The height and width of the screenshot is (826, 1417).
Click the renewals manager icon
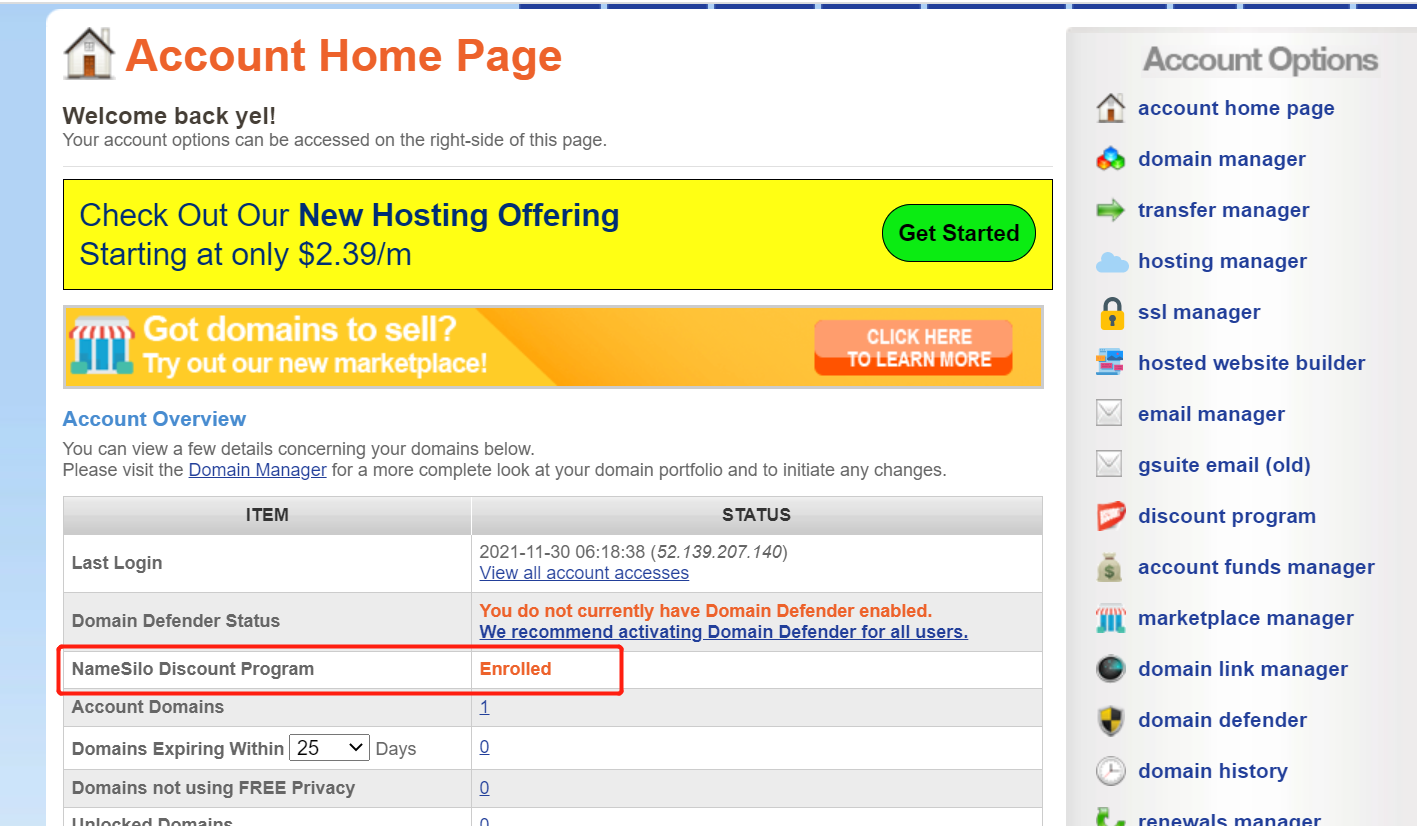[1111, 818]
